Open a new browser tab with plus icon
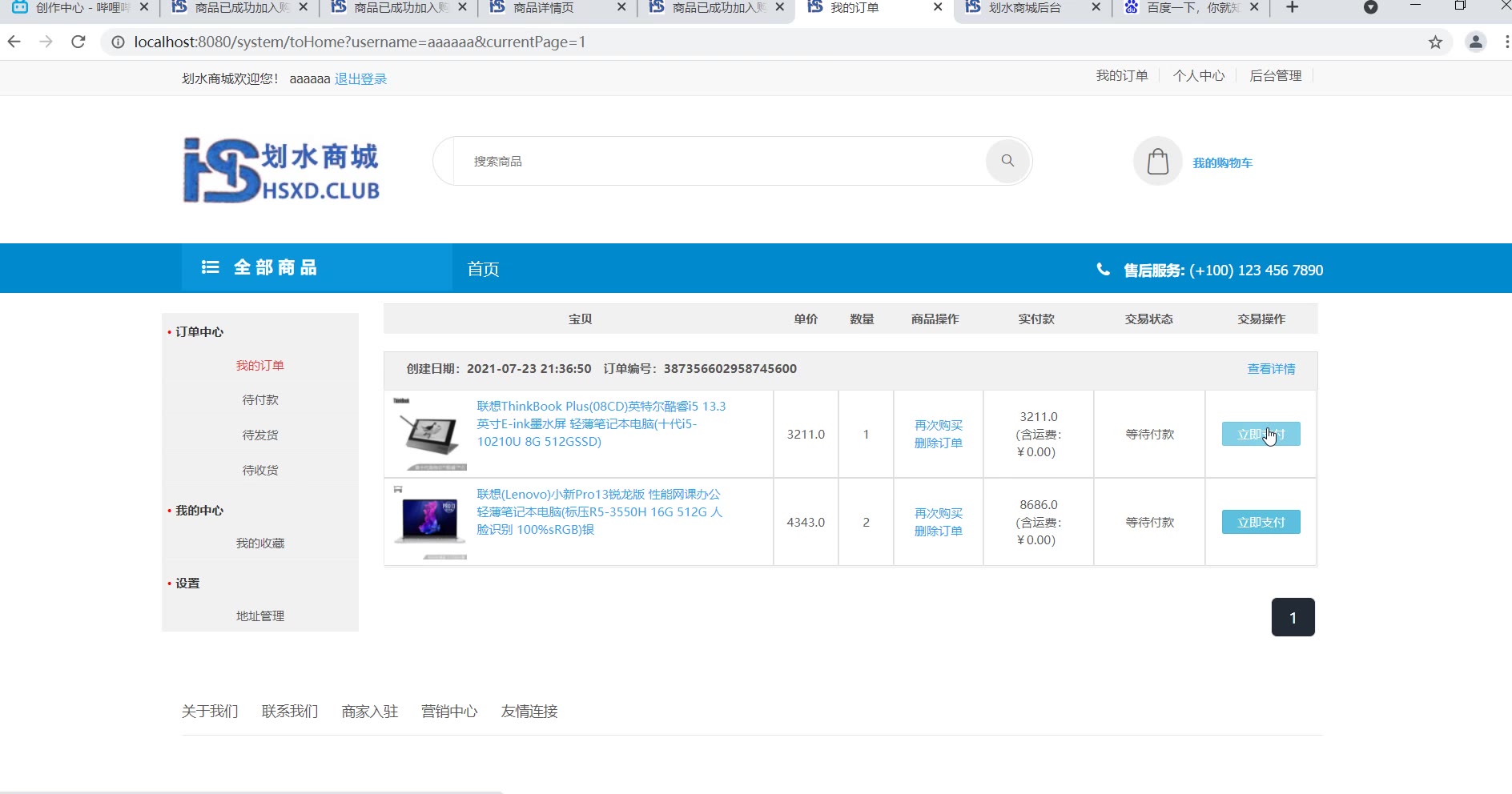 coord(1292,8)
